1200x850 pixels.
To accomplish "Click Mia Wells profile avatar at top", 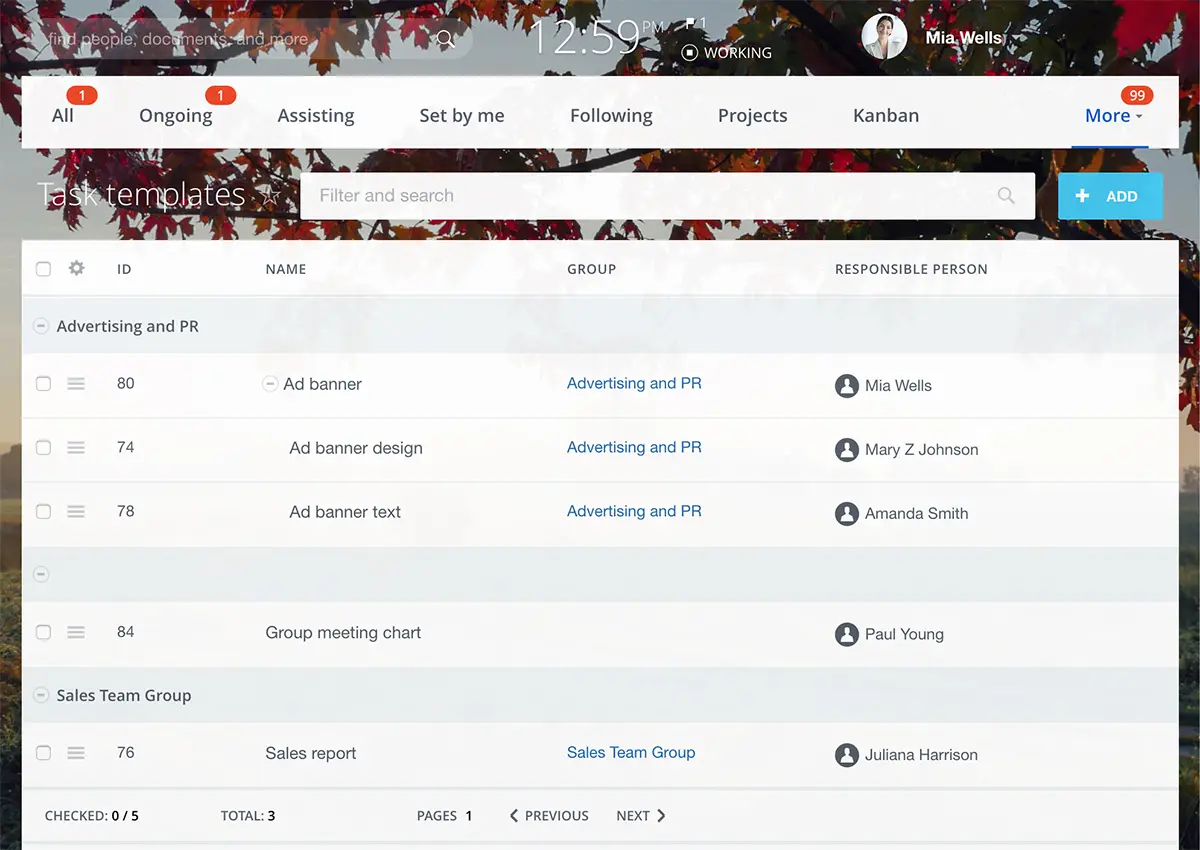I will 884,37.
